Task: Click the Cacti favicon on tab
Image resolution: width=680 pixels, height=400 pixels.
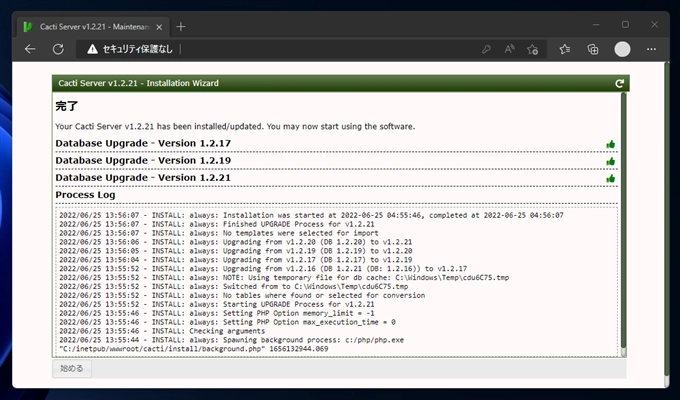Action: (28, 27)
